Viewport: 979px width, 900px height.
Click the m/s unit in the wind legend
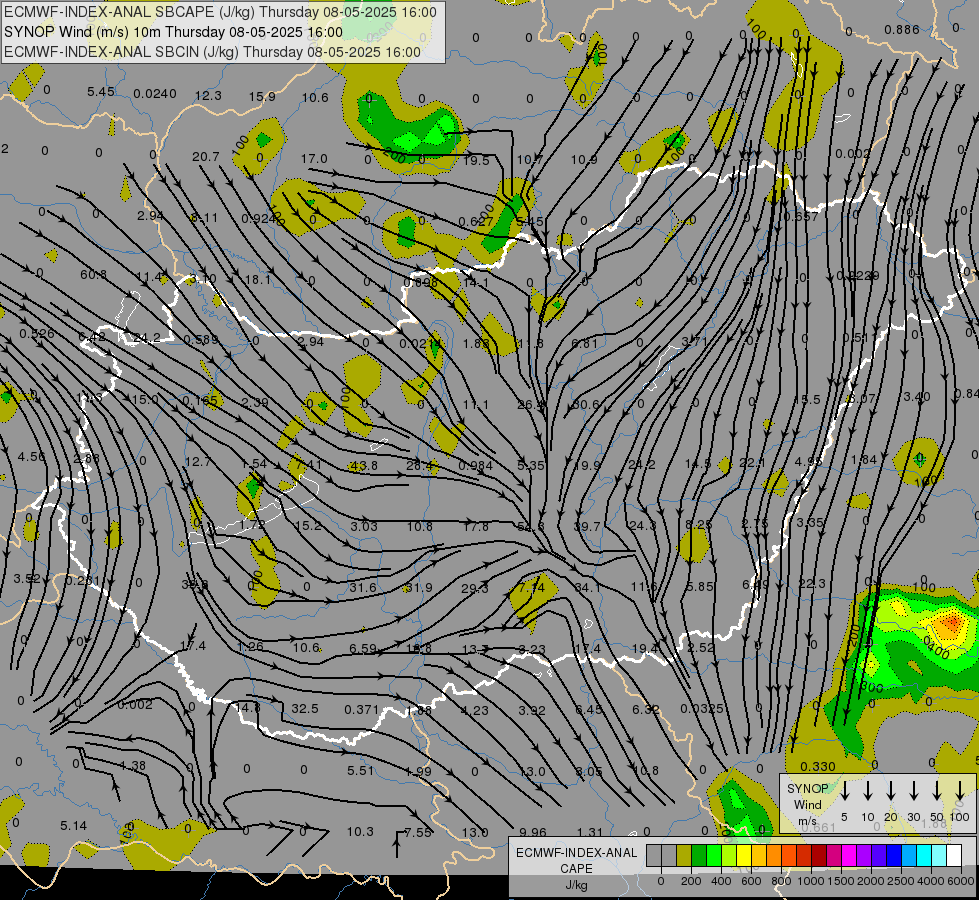click(807, 821)
